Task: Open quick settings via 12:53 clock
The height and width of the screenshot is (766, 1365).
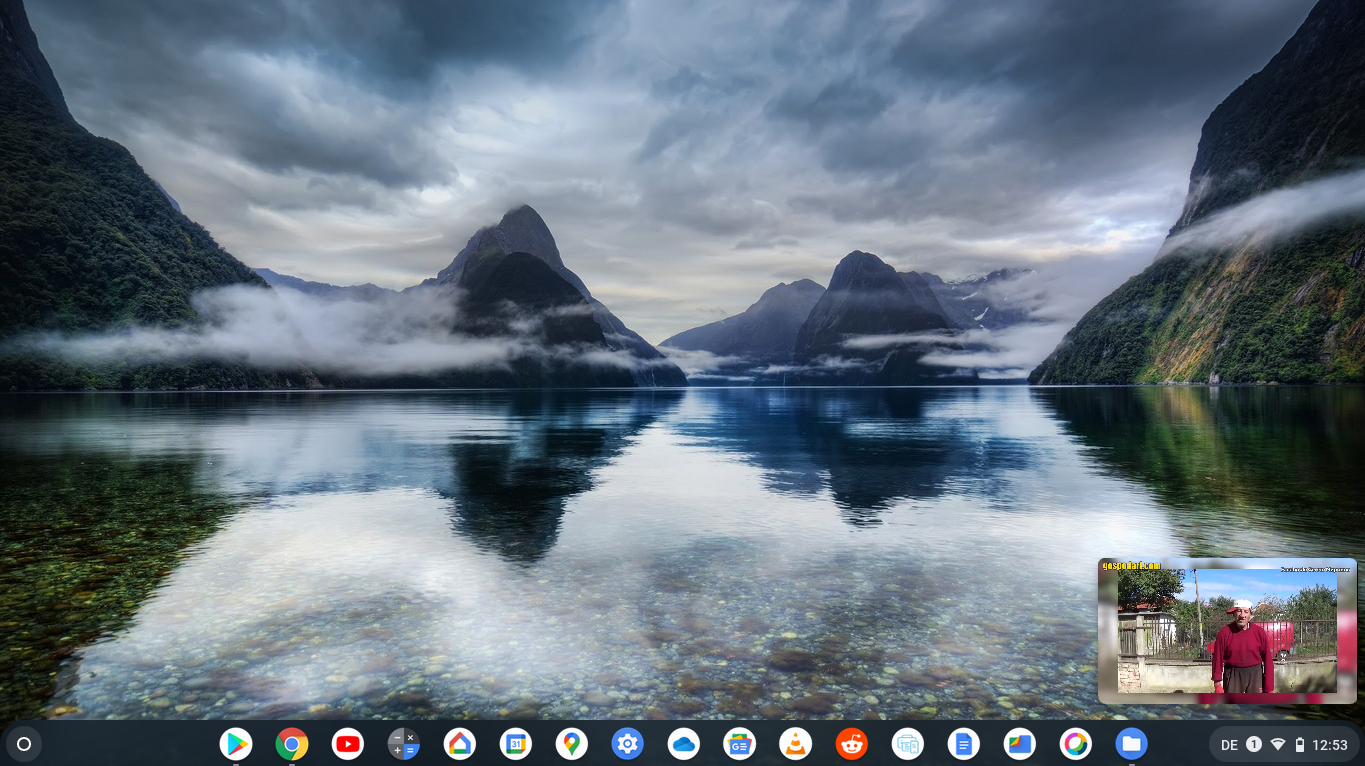Action: (1330, 745)
